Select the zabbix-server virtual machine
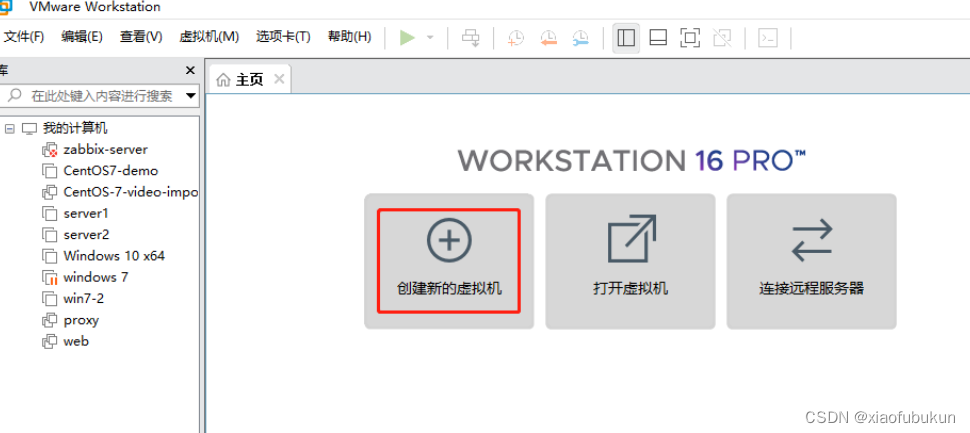Screen dimensions: 970x433 click(106, 150)
